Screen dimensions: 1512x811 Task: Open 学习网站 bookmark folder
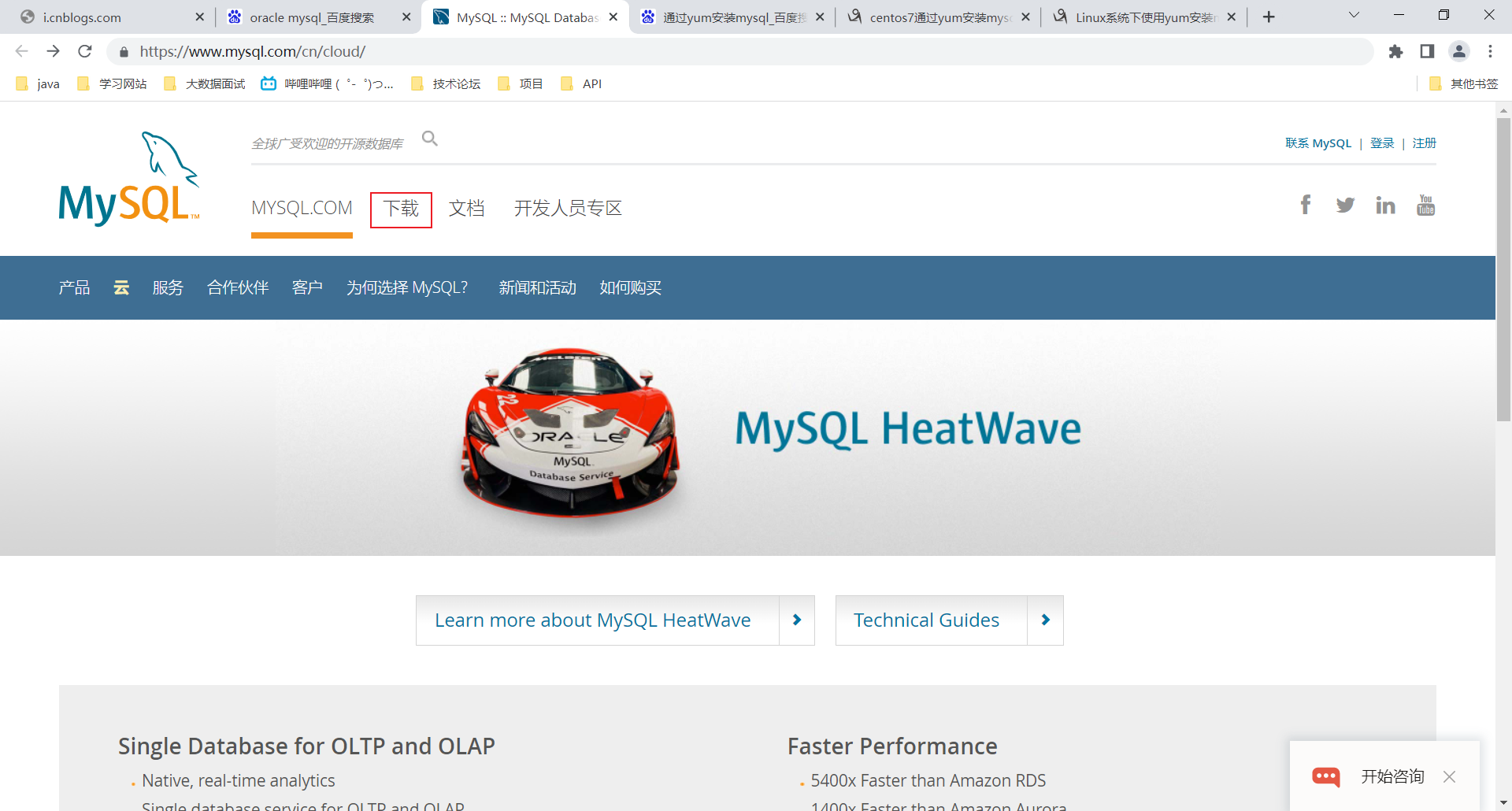[112, 83]
